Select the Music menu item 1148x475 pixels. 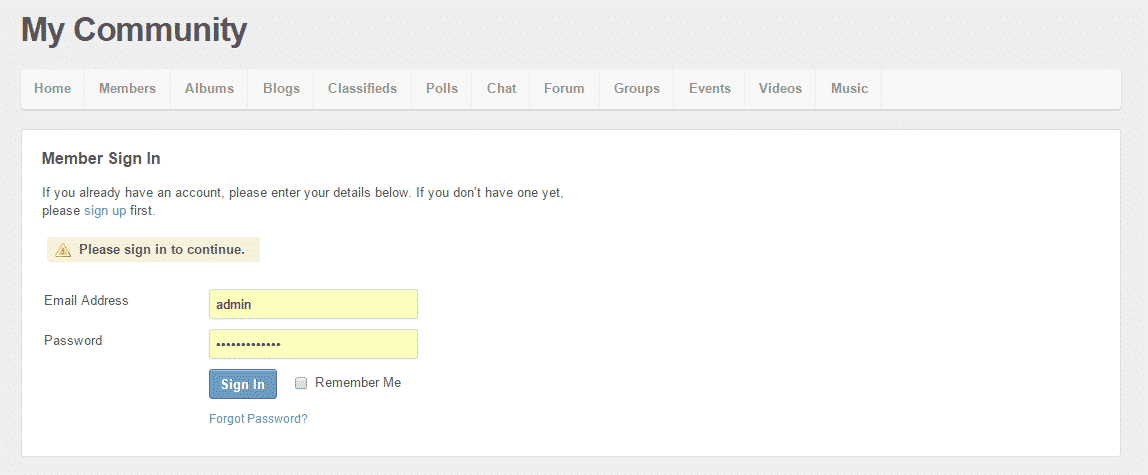[x=849, y=89]
